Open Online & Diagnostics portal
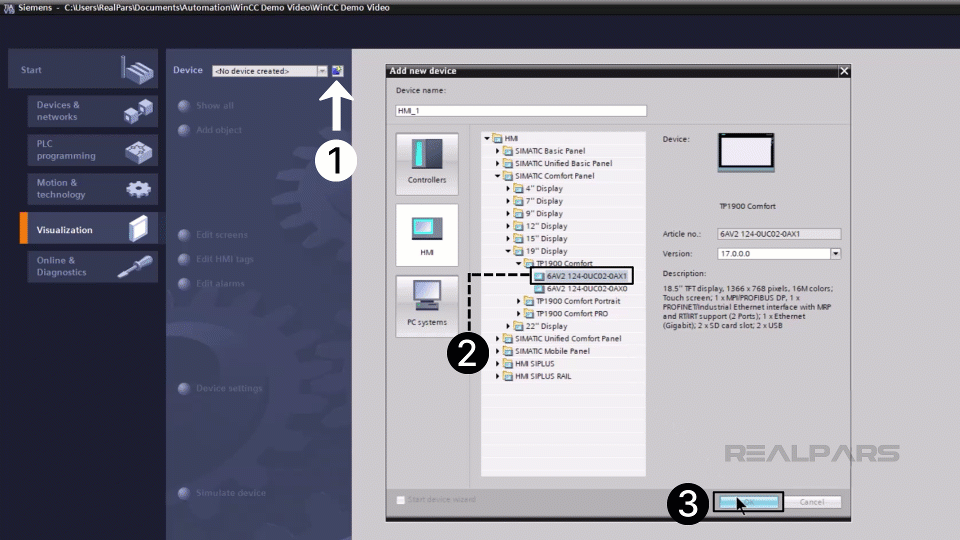 click(x=92, y=266)
